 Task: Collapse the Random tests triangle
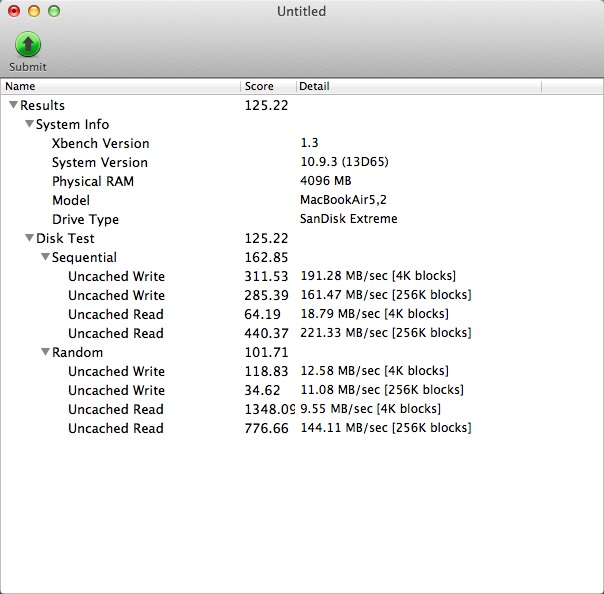click(x=45, y=352)
